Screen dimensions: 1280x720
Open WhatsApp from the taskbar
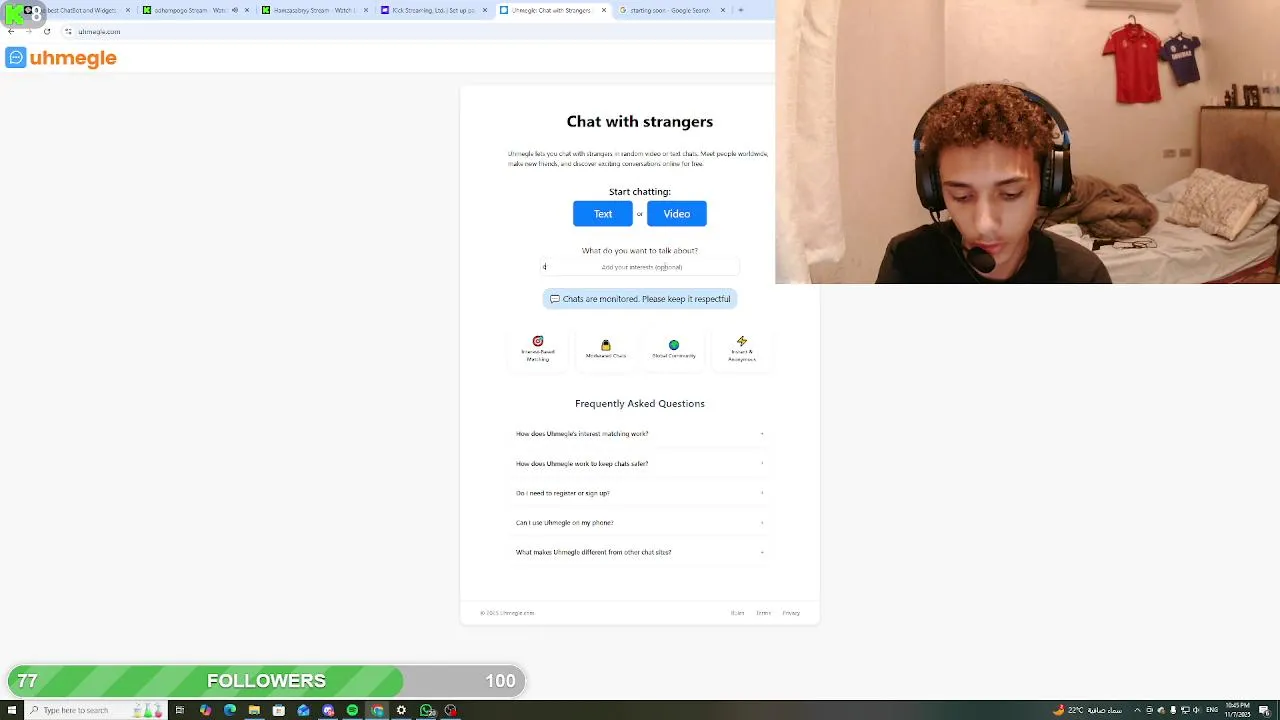click(x=427, y=710)
